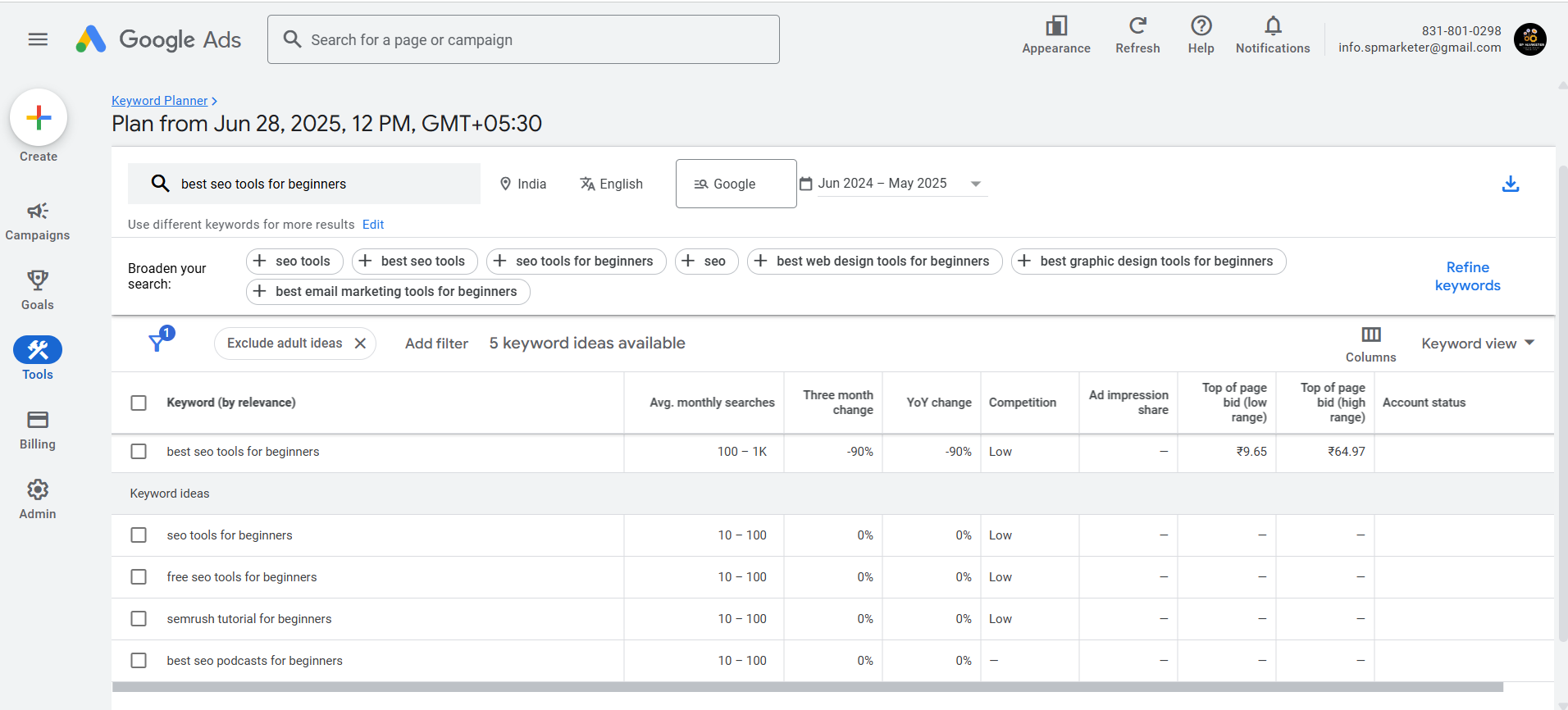1568x710 pixels.
Task: Focus the page or campaign search box
Action: pos(523,39)
